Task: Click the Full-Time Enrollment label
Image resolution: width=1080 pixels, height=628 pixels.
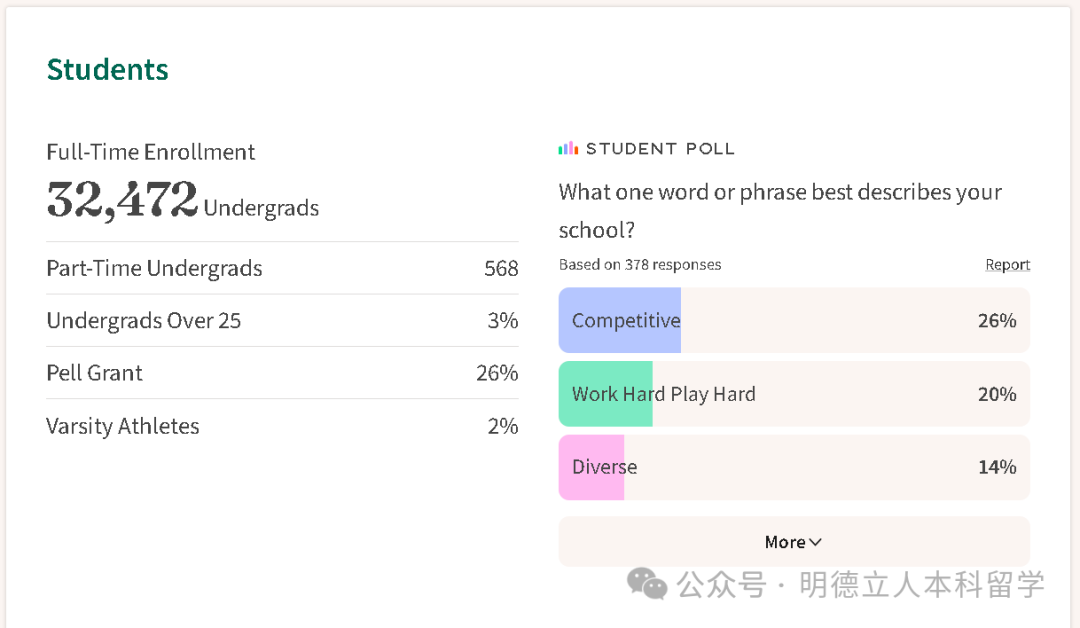Action: (150, 152)
